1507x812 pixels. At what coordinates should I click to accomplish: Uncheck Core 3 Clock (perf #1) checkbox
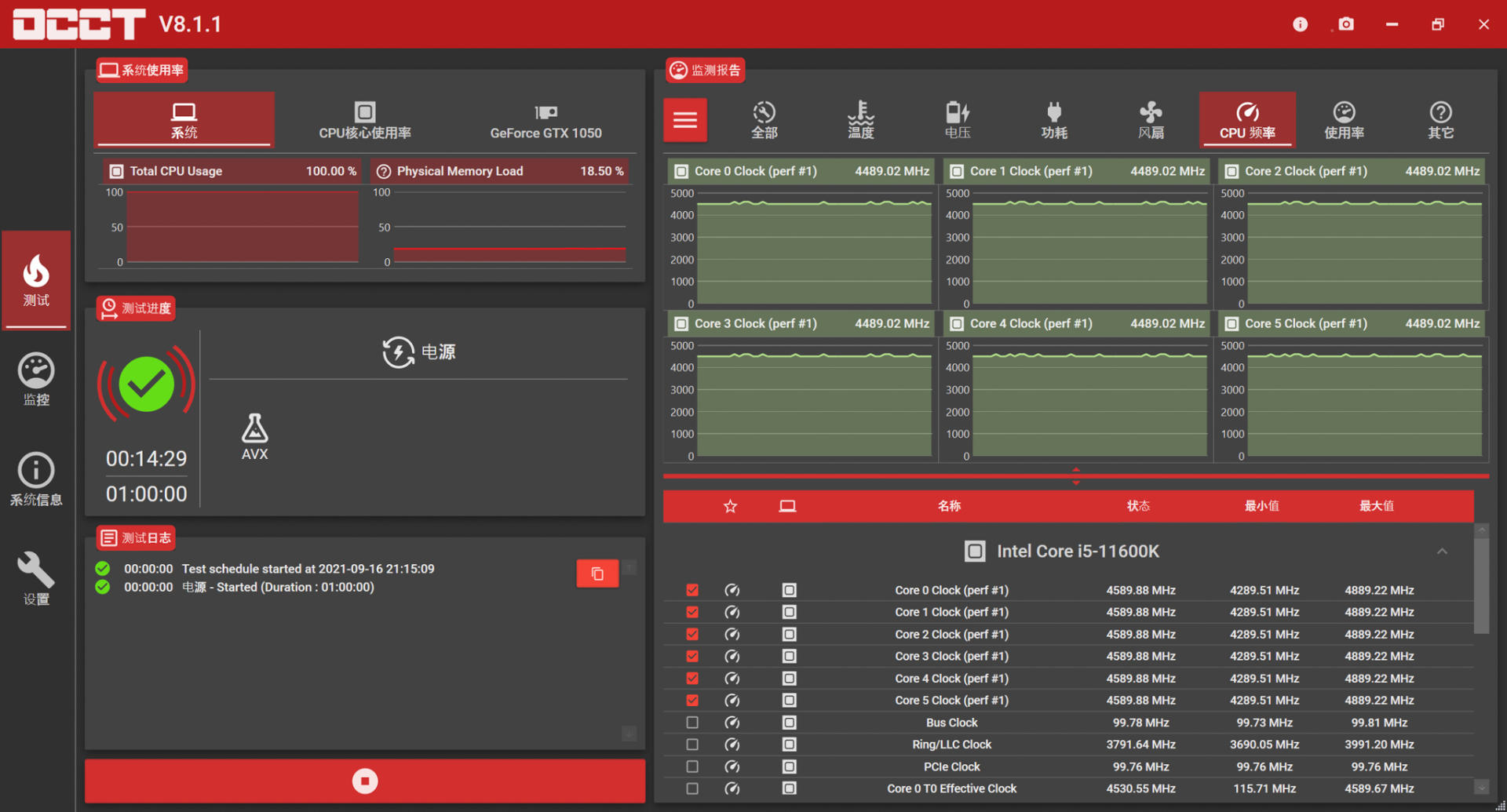click(692, 656)
